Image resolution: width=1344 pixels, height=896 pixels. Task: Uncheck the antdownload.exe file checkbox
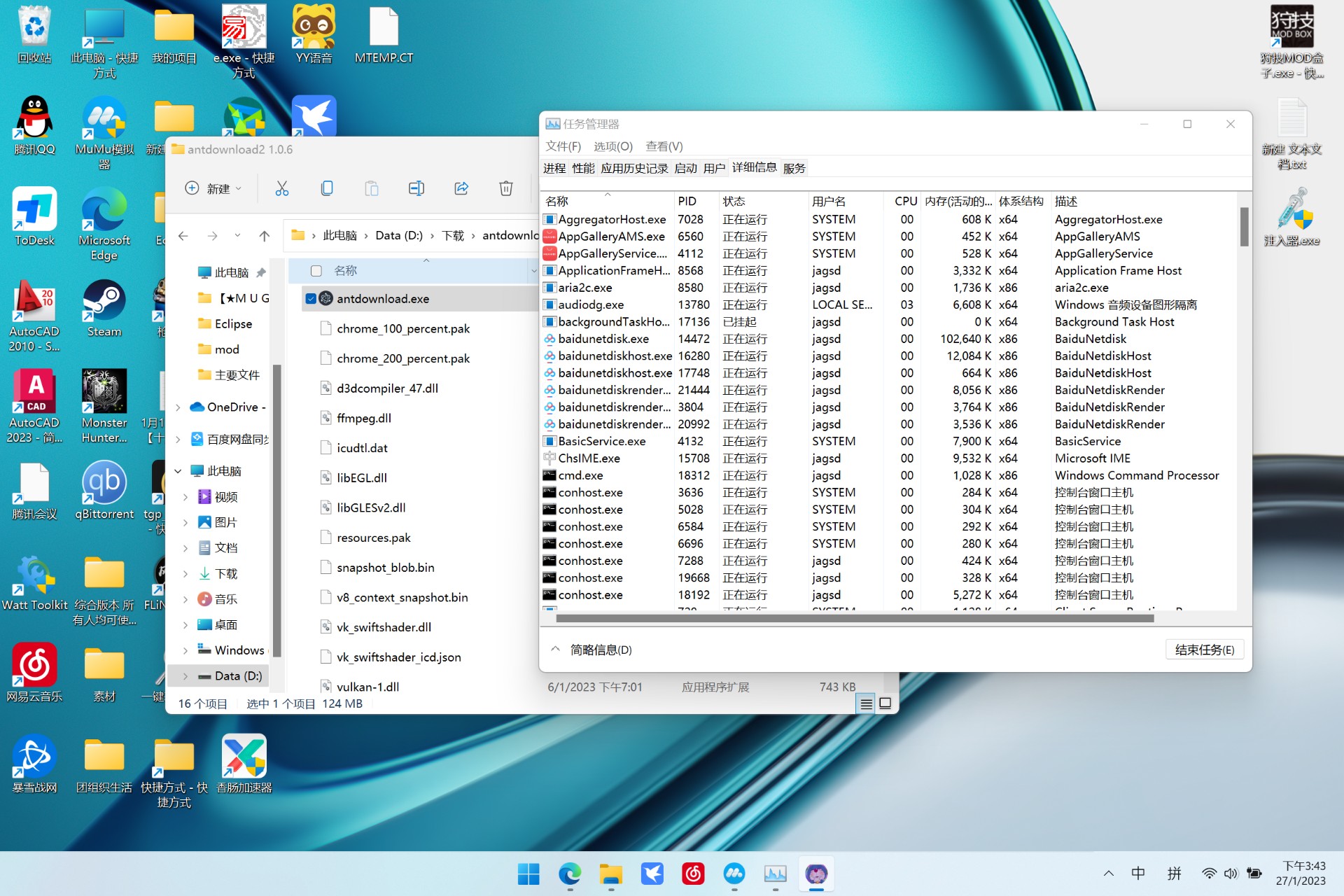[x=311, y=299]
